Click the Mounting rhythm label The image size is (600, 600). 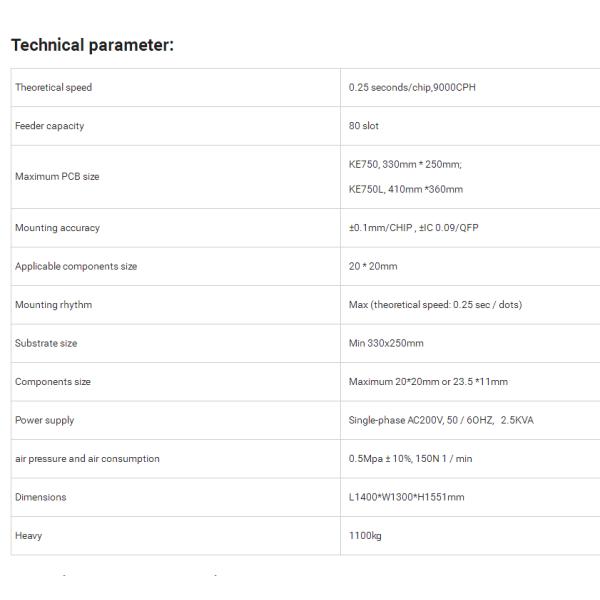[53, 305]
